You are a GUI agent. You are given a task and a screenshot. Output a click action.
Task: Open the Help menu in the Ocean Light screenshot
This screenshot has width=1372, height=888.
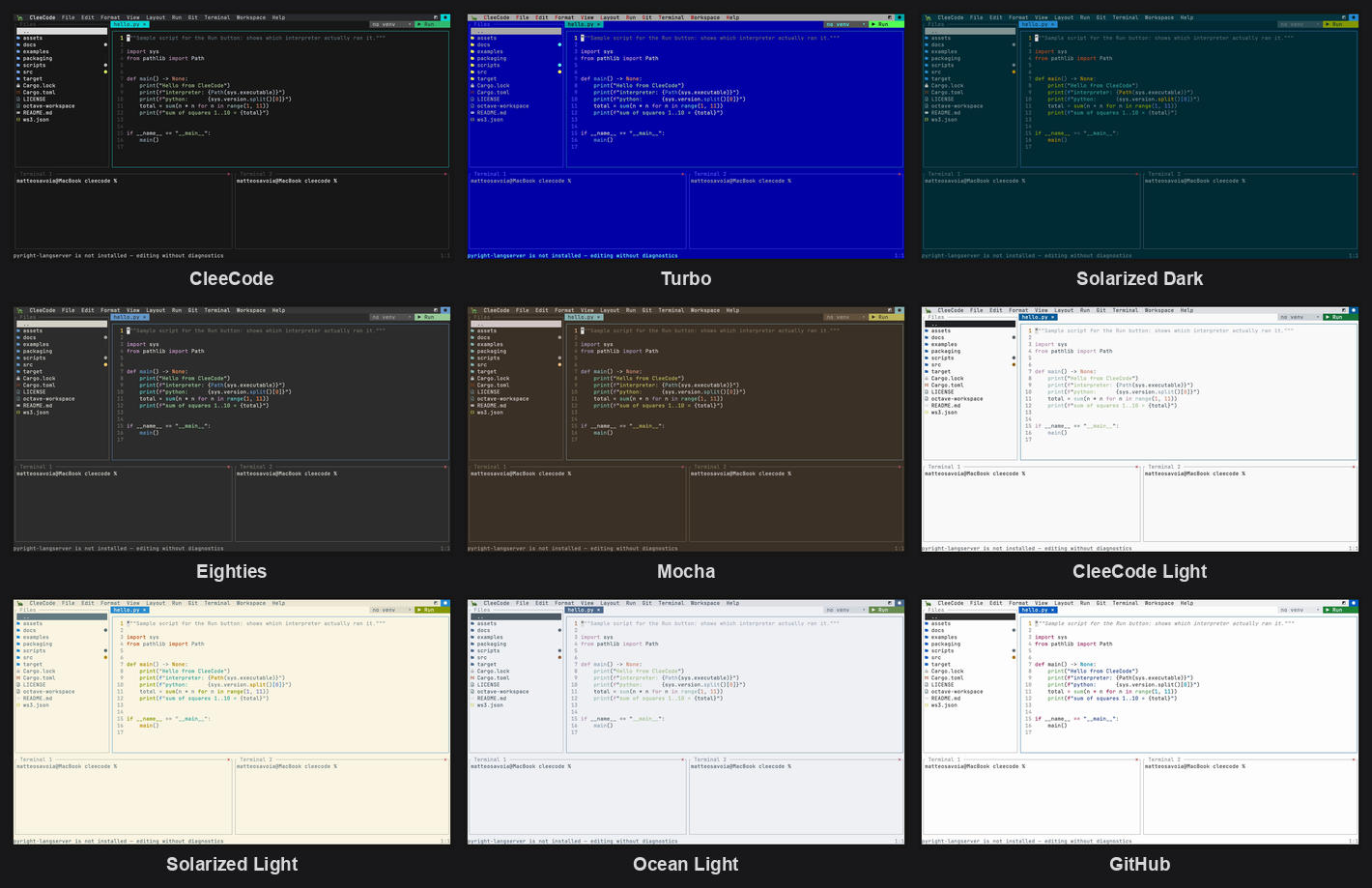tap(733, 603)
